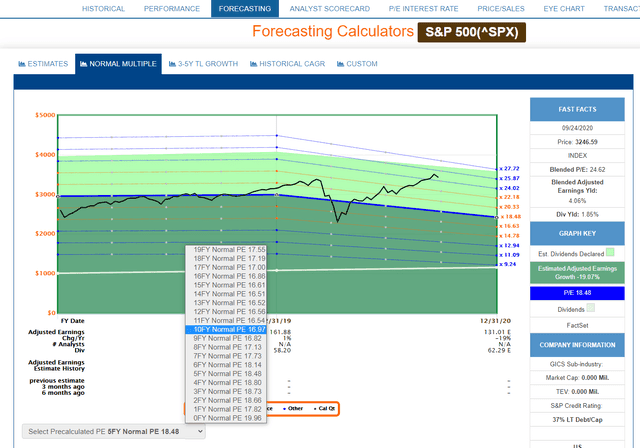This screenshot has width=640, height=448.
Task: Click the blue P/E 18.48 graph key
Action: click(x=577, y=293)
